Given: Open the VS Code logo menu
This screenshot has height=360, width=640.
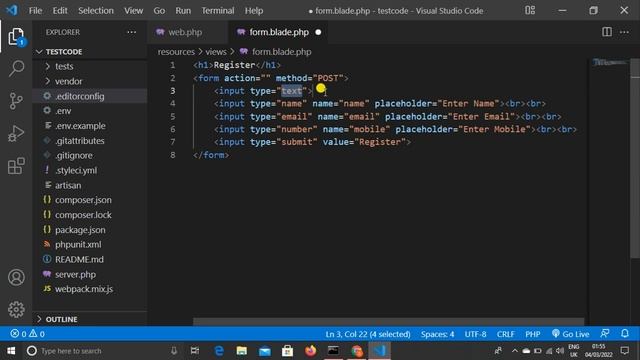Looking at the screenshot, I should 12,10.
